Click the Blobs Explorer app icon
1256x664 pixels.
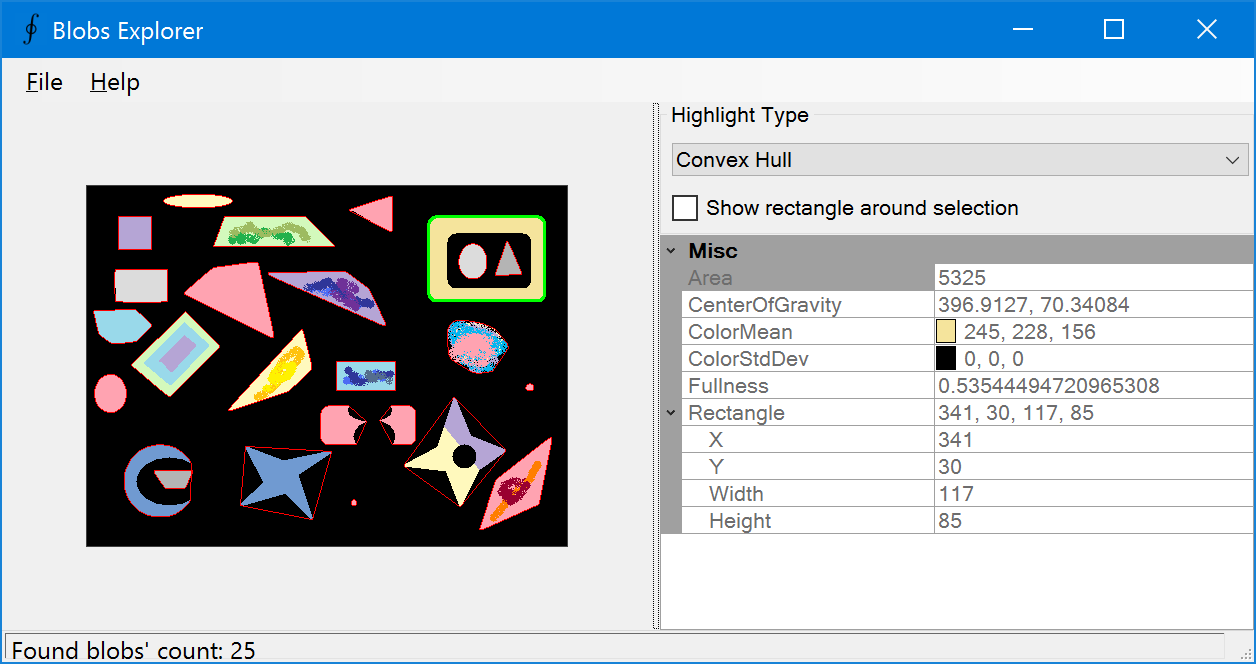pos(29,29)
